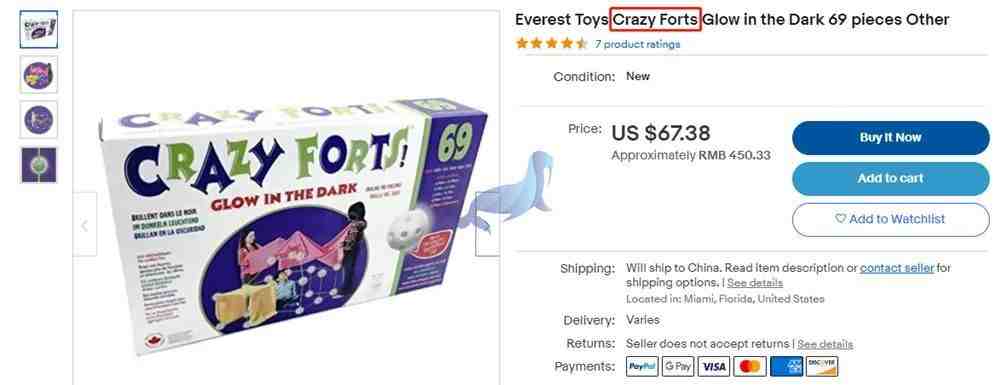This screenshot has height=385, width=1000.
Task: Click the Google Pay payment icon
Action: tap(677, 367)
